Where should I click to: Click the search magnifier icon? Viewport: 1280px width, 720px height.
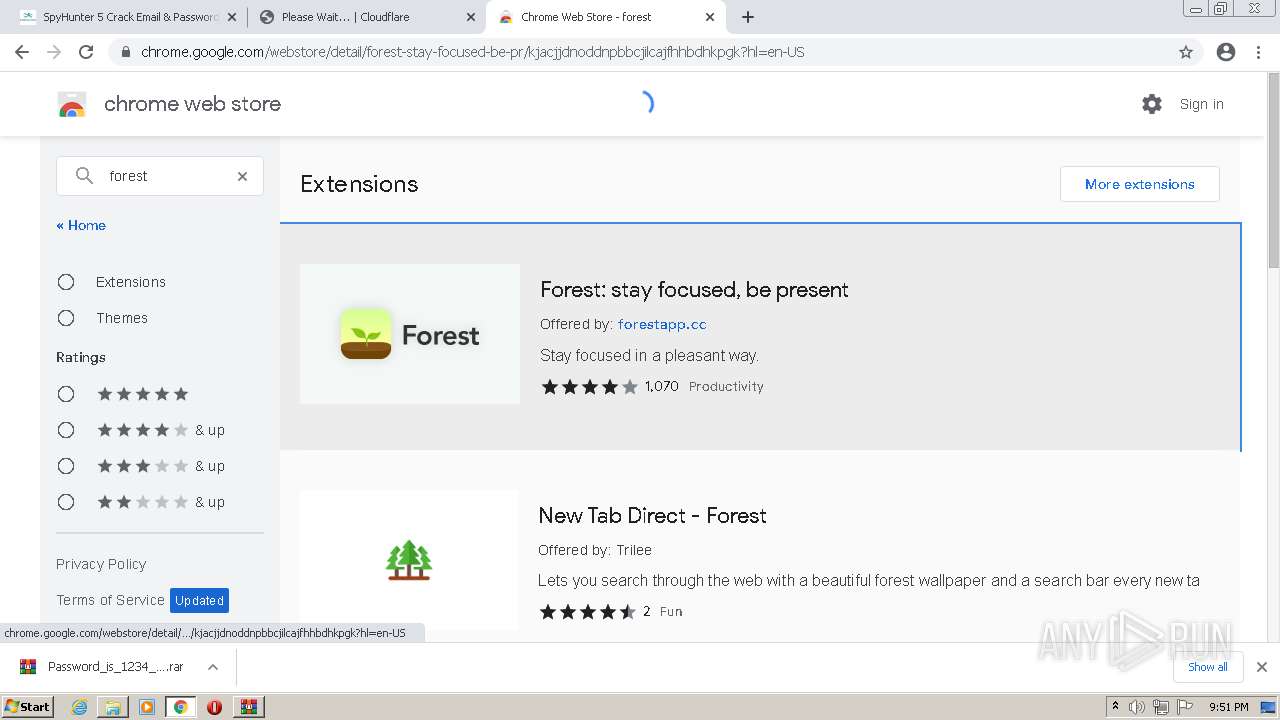[x=85, y=176]
